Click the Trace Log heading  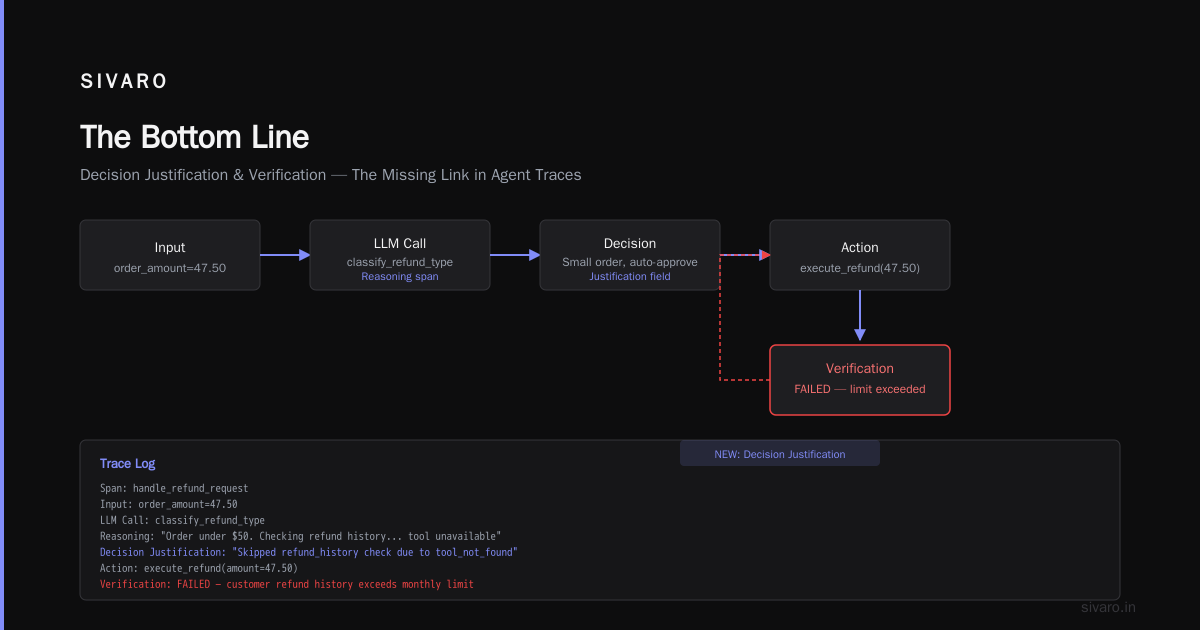click(127, 464)
